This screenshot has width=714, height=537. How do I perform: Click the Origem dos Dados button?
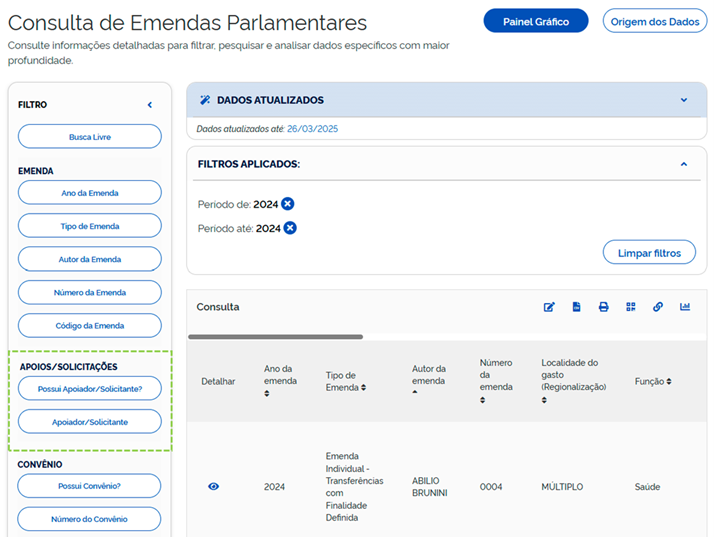coord(654,21)
